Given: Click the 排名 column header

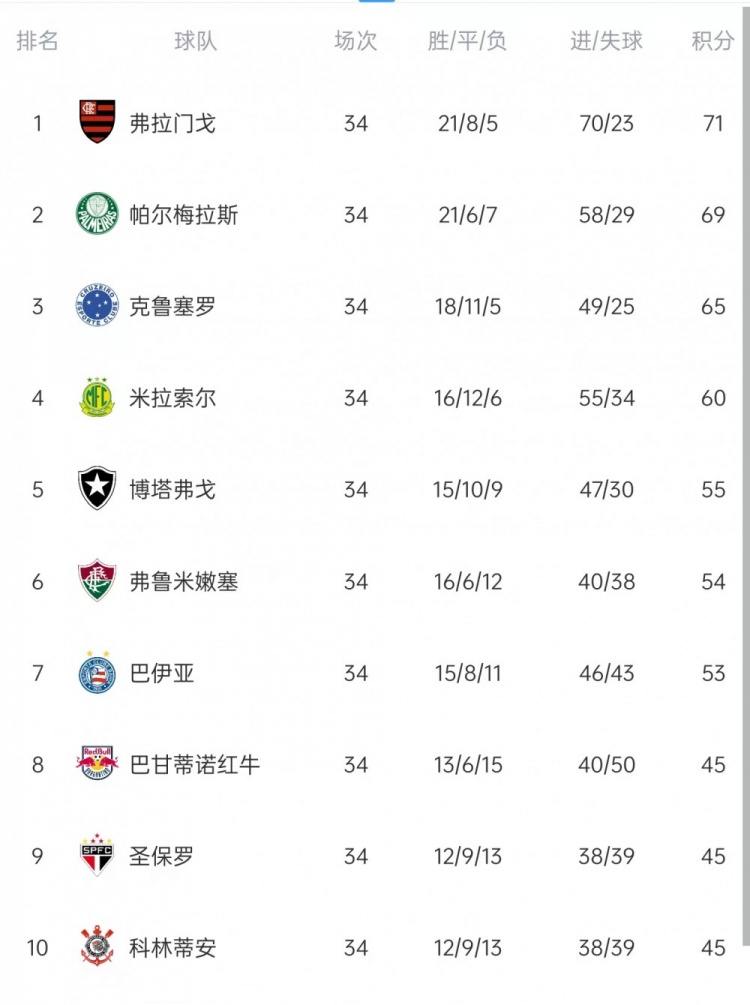Looking at the screenshot, I should click(x=38, y=41).
